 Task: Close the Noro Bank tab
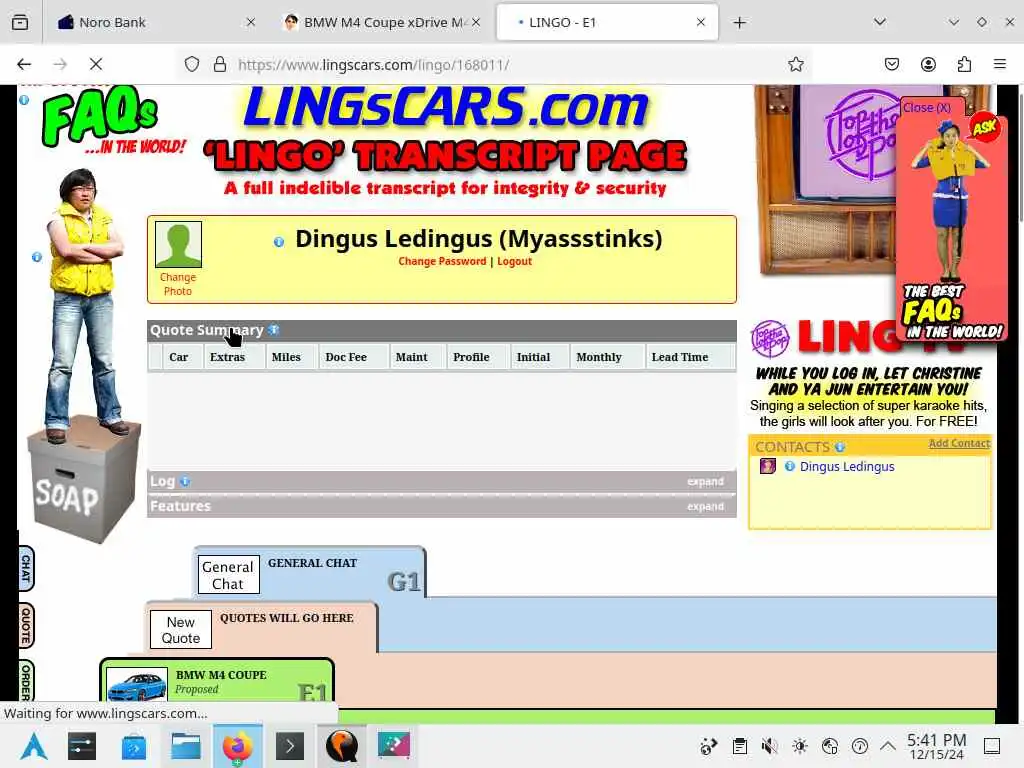pyautogui.click(x=251, y=22)
